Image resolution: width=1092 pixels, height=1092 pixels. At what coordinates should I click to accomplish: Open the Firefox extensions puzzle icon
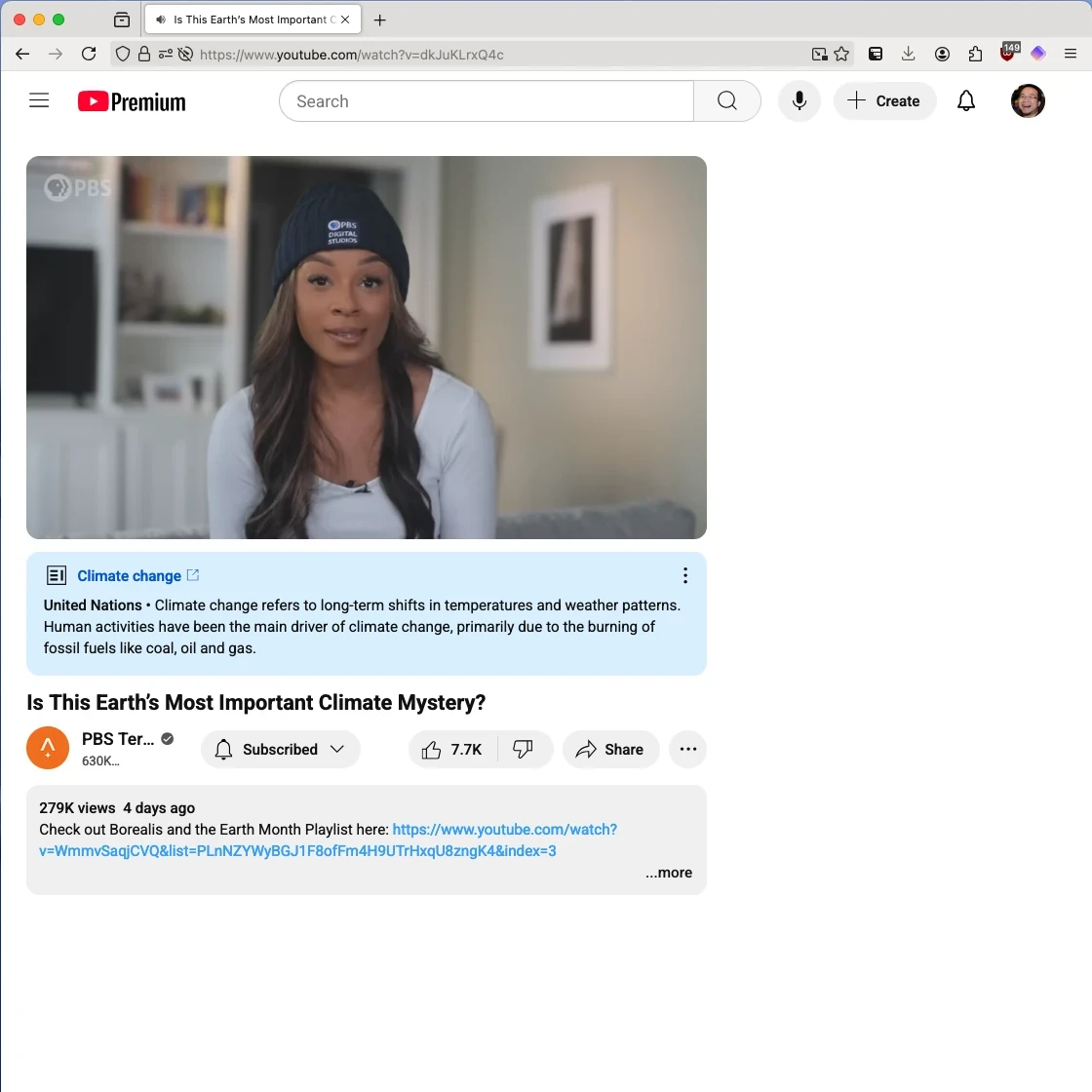coord(974,55)
